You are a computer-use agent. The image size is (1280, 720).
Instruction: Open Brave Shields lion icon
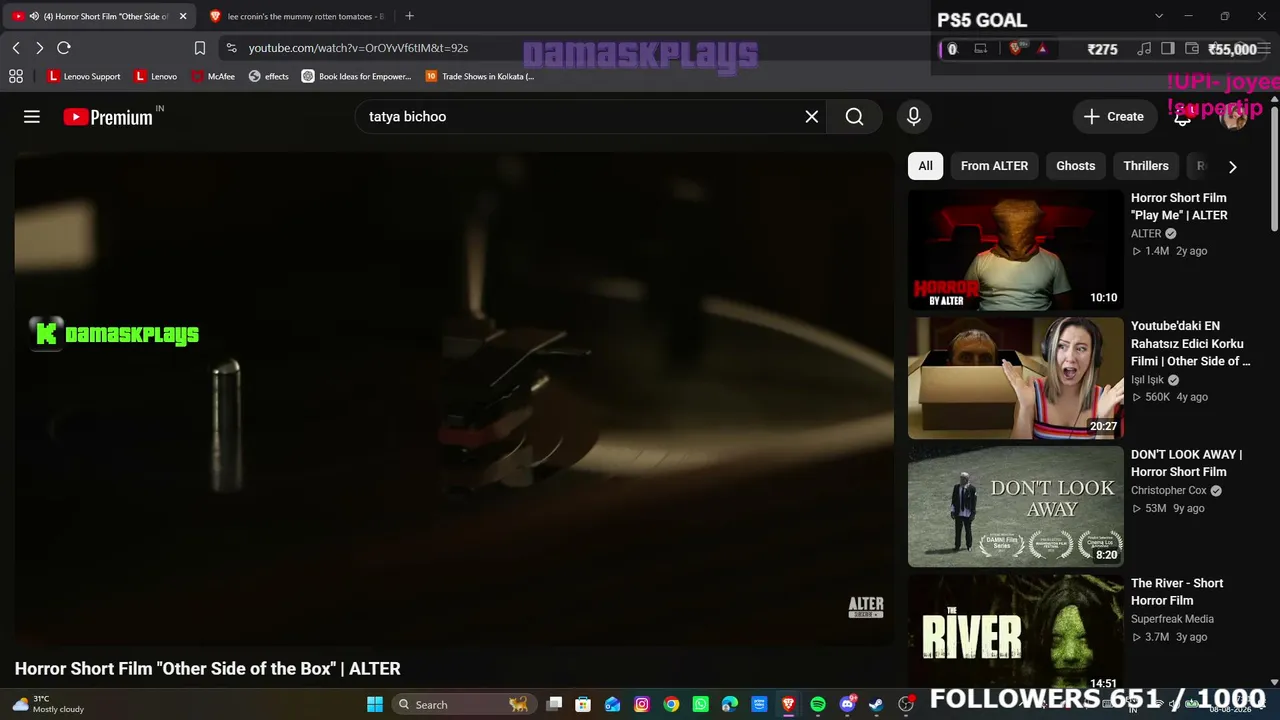pos(1016,48)
